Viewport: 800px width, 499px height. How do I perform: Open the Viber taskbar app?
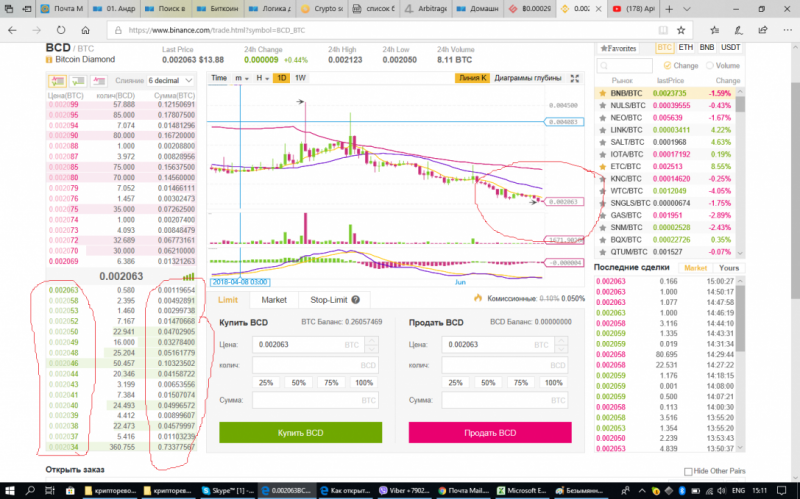tap(404, 490)
